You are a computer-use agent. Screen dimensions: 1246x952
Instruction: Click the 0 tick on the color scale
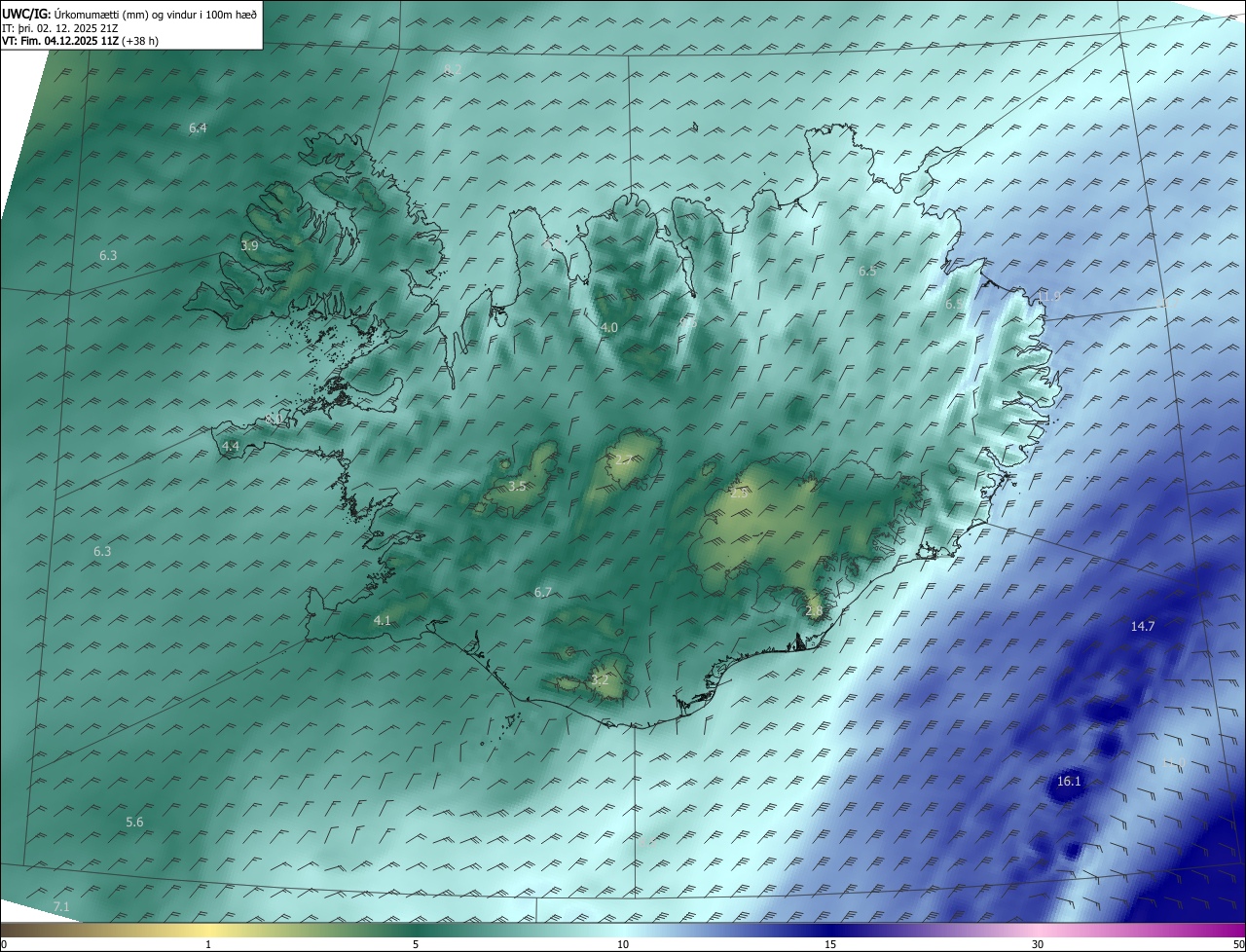click(x=4, y=944)
